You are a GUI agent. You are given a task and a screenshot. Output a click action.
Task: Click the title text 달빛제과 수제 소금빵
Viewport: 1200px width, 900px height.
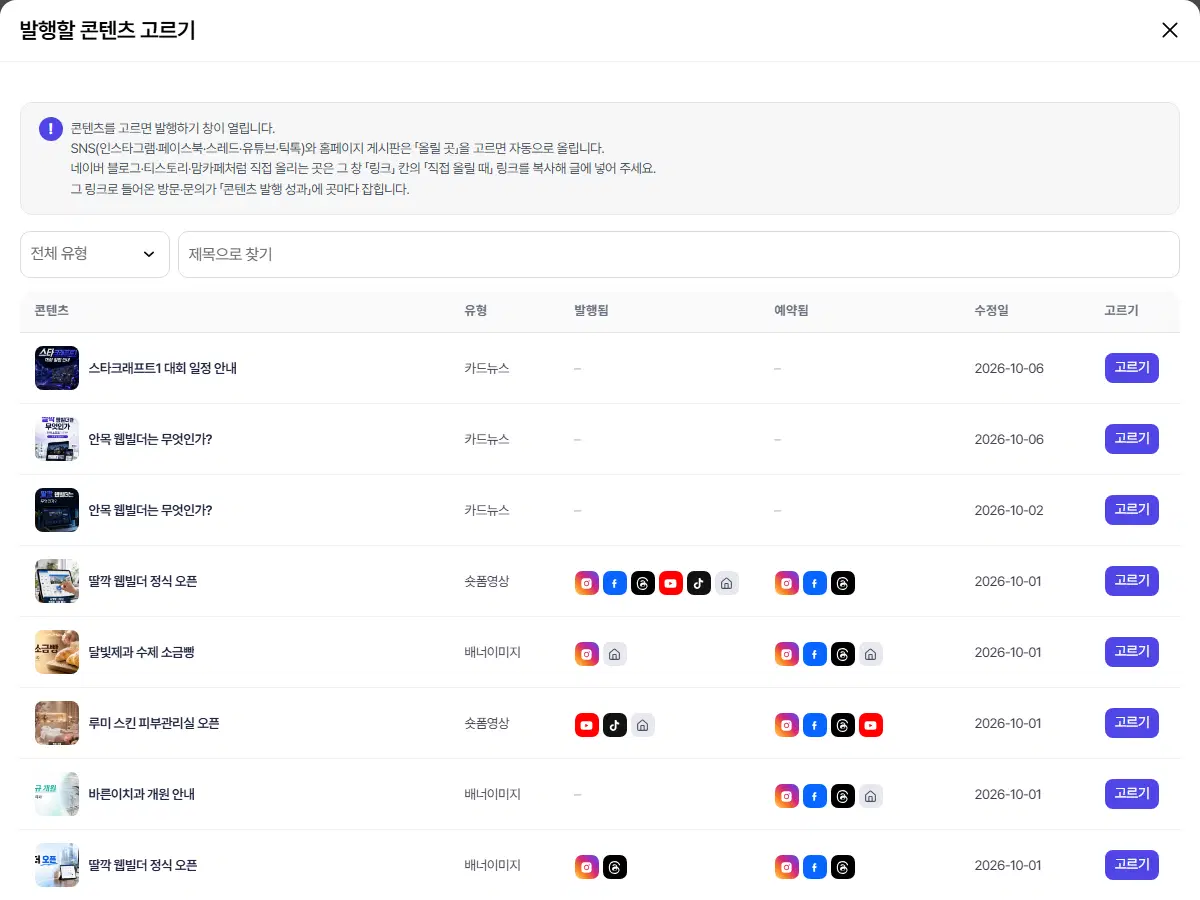point(142,652)
